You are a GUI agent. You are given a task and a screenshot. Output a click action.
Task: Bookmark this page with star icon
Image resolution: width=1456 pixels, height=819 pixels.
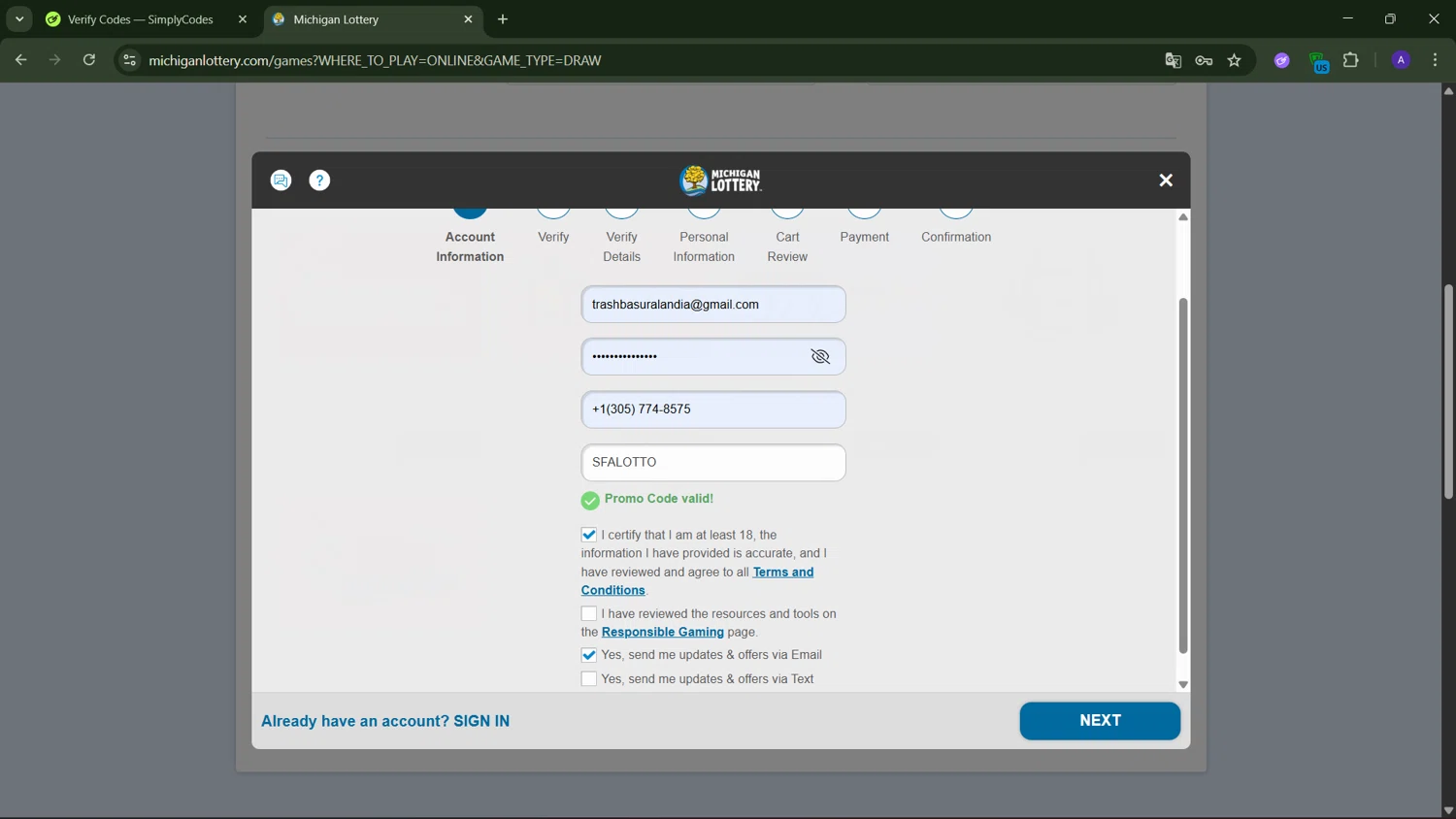coord(1235,60)
